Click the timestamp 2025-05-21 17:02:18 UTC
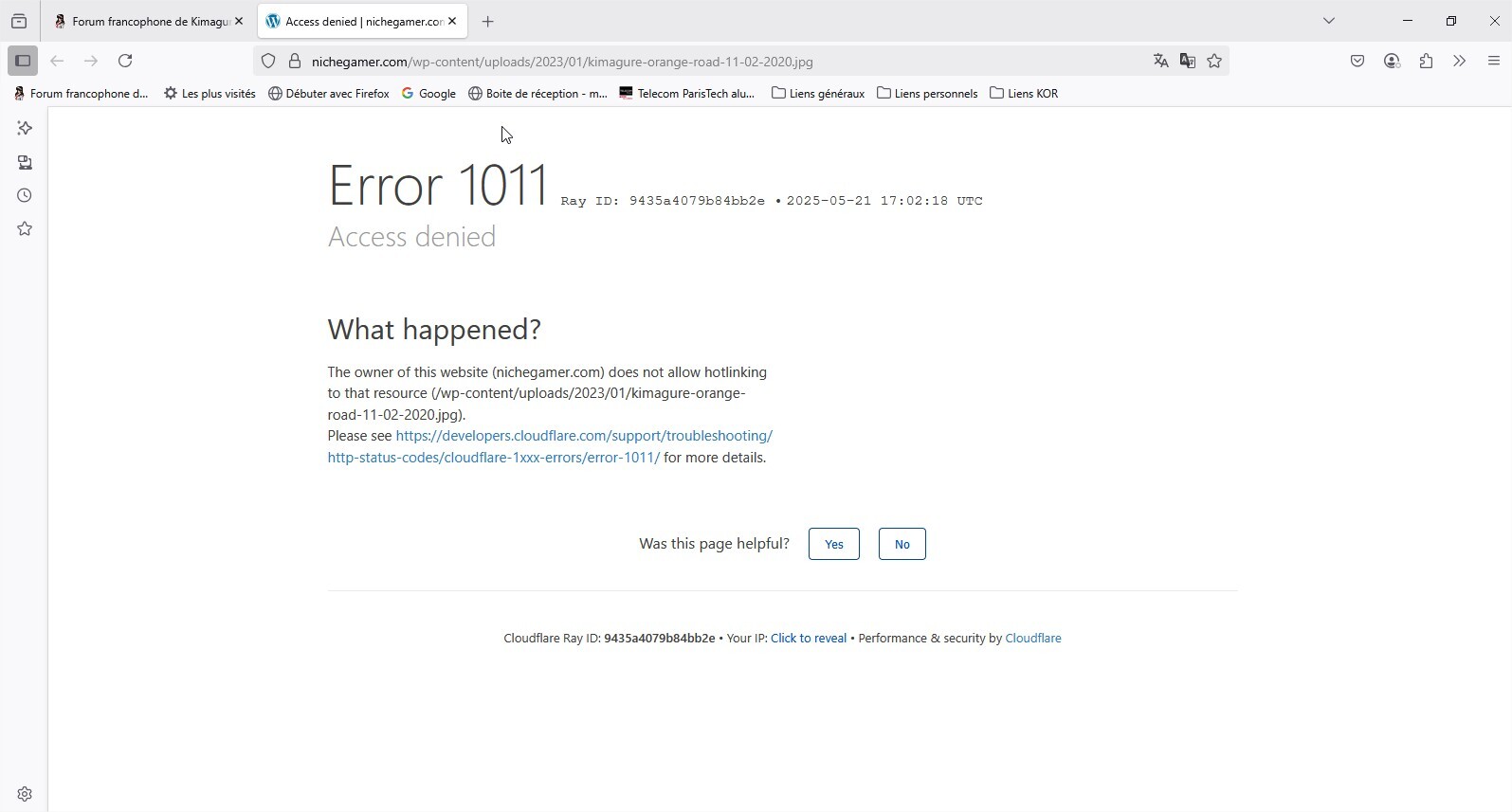The width and height of the screenshot is (1512, 812). [884, 201]
